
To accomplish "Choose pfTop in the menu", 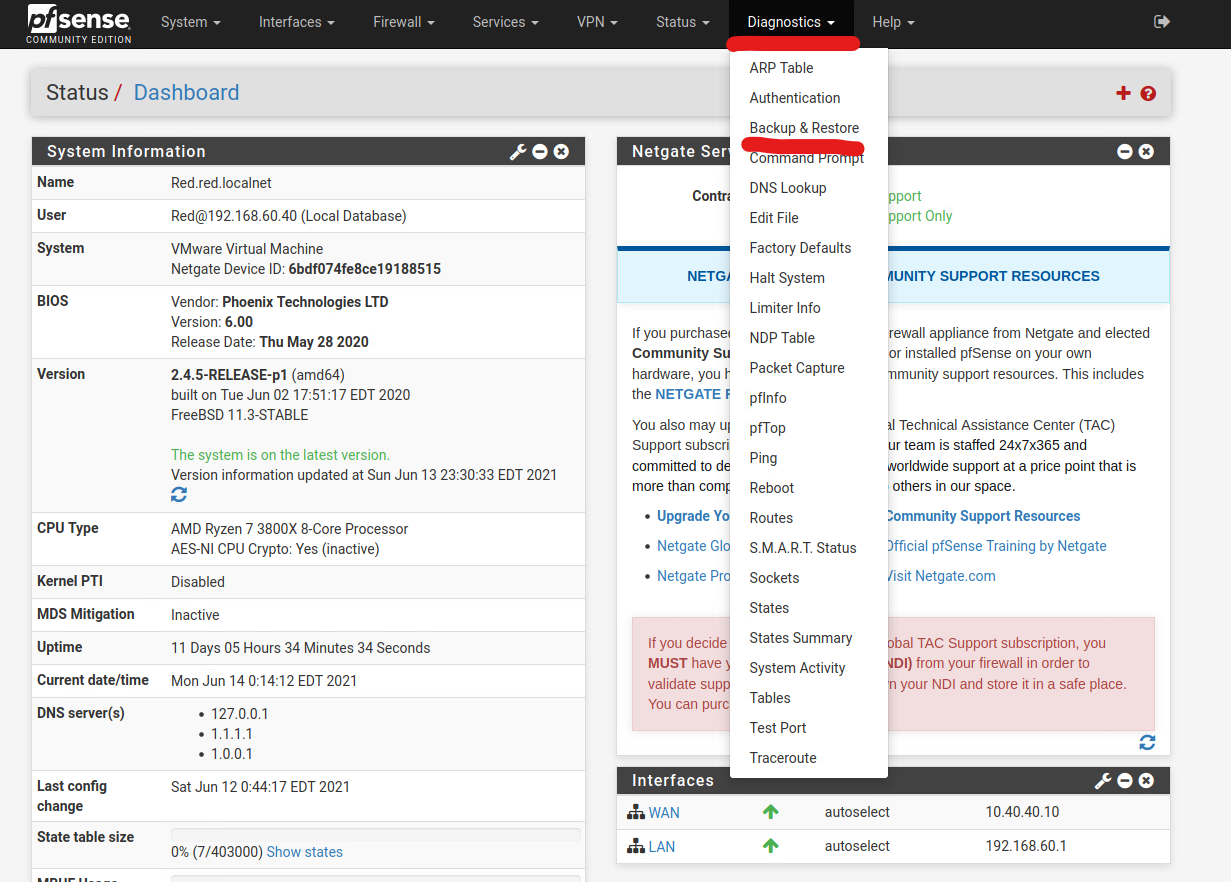I will 768,428.
